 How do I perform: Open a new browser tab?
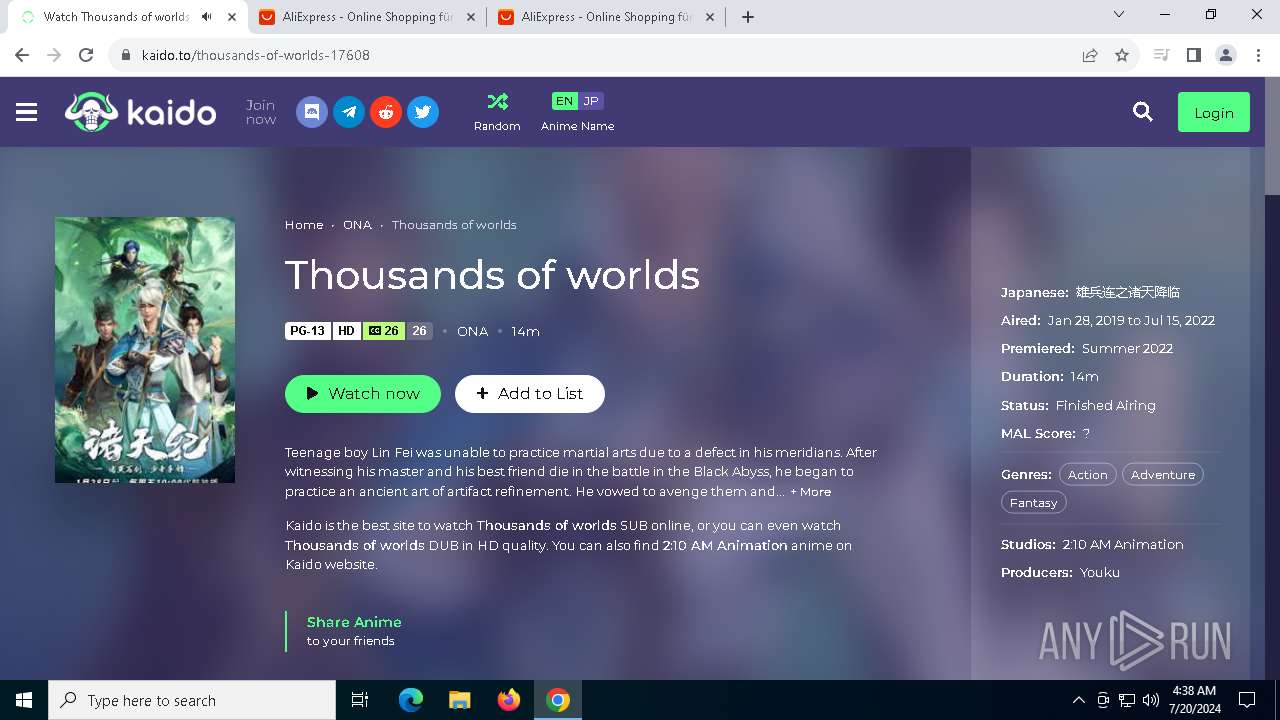point(748,17)
